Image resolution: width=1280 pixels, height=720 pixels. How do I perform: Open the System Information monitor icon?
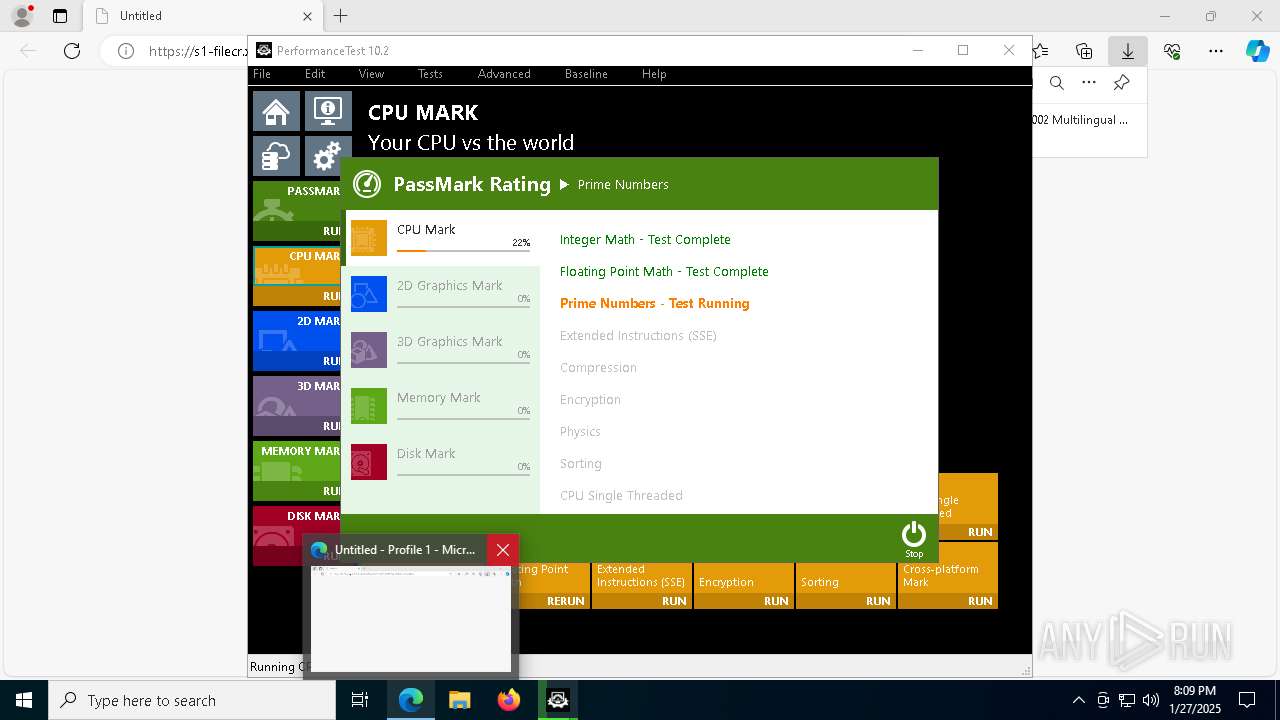point(328,112)
